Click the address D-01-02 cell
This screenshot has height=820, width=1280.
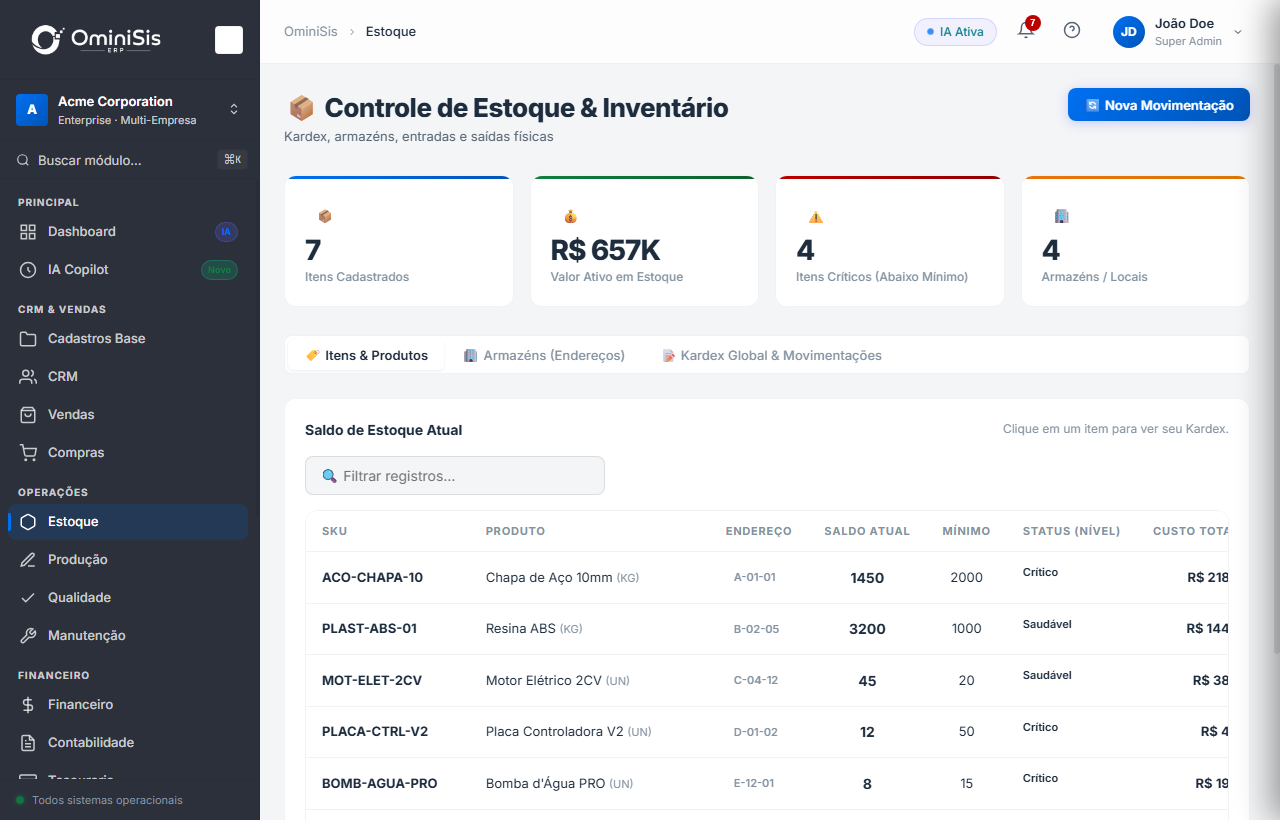[756, 732]
